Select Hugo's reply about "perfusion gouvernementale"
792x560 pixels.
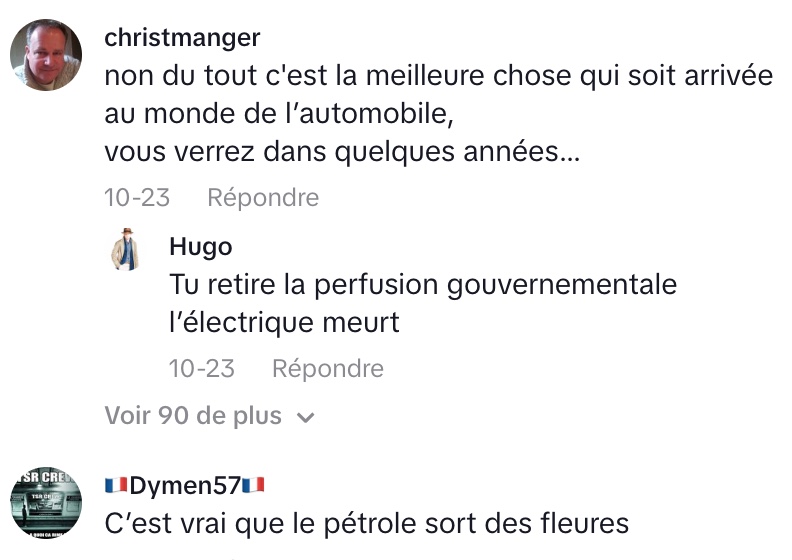point(423,285)
